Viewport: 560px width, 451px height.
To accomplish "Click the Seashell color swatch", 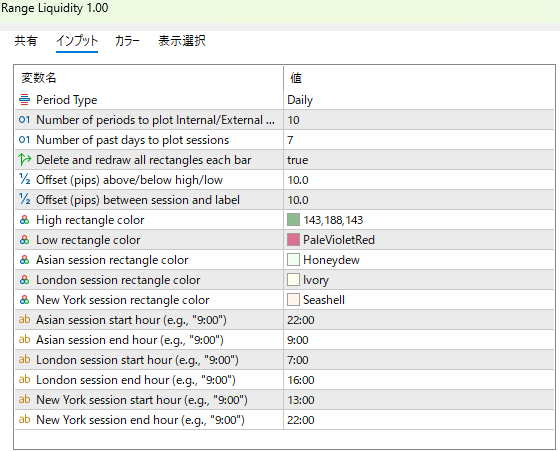I will 293,300.
